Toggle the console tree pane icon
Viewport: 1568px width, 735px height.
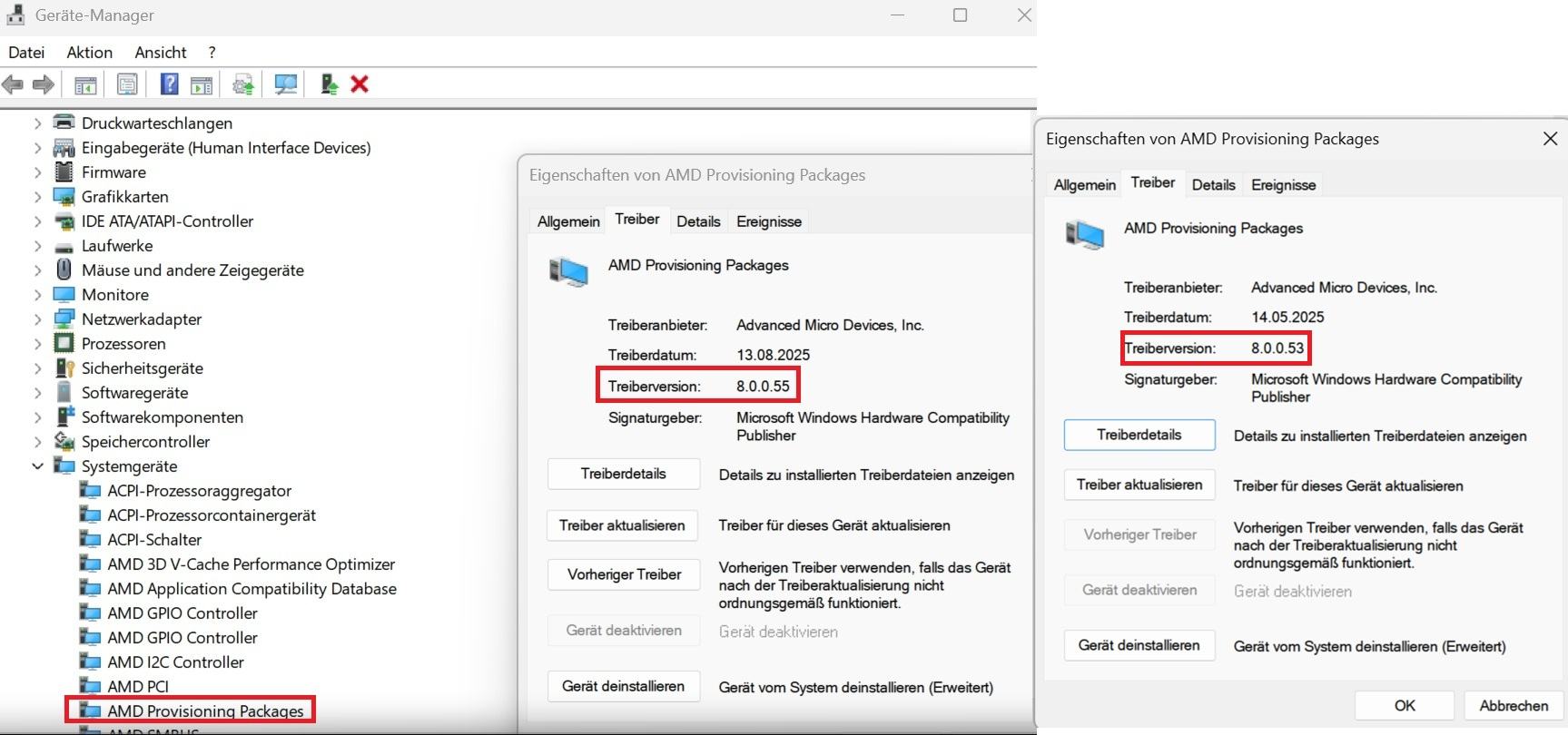pyautogui.click(x=85, y=85)
